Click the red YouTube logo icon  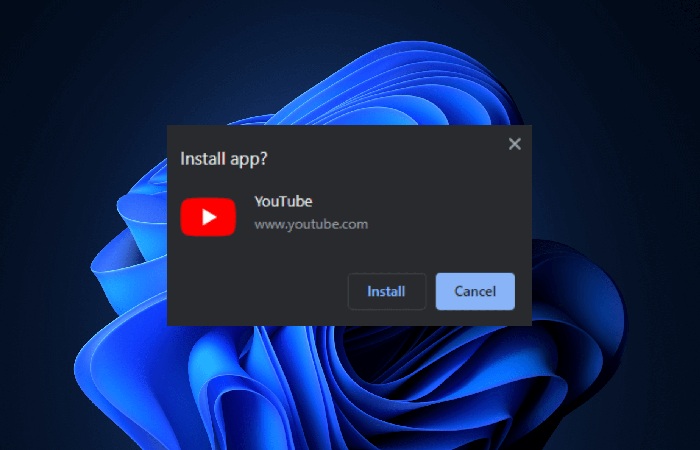tap(208, 217)
